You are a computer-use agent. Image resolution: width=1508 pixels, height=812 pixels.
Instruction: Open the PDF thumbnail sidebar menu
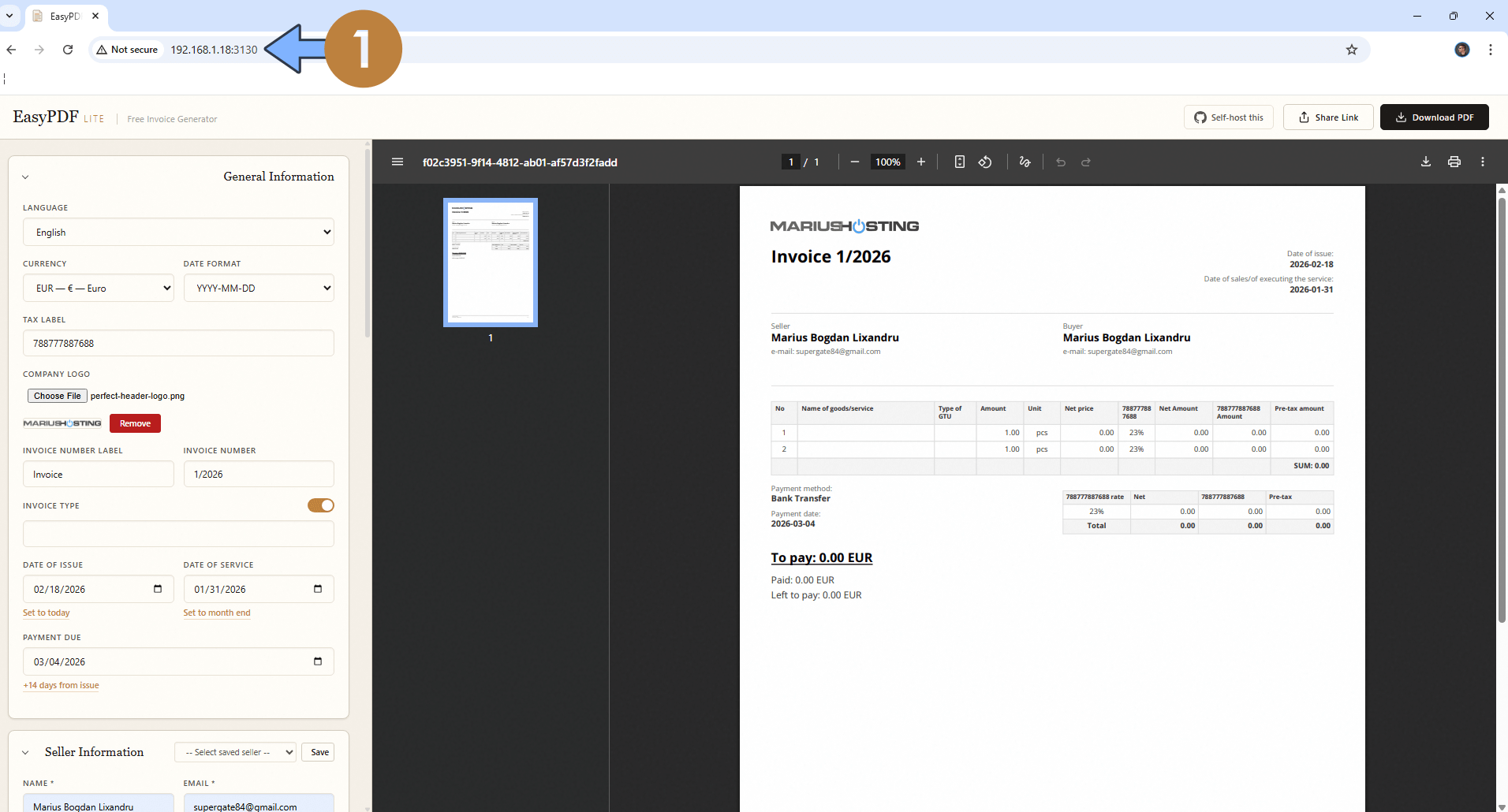[397, 162]
